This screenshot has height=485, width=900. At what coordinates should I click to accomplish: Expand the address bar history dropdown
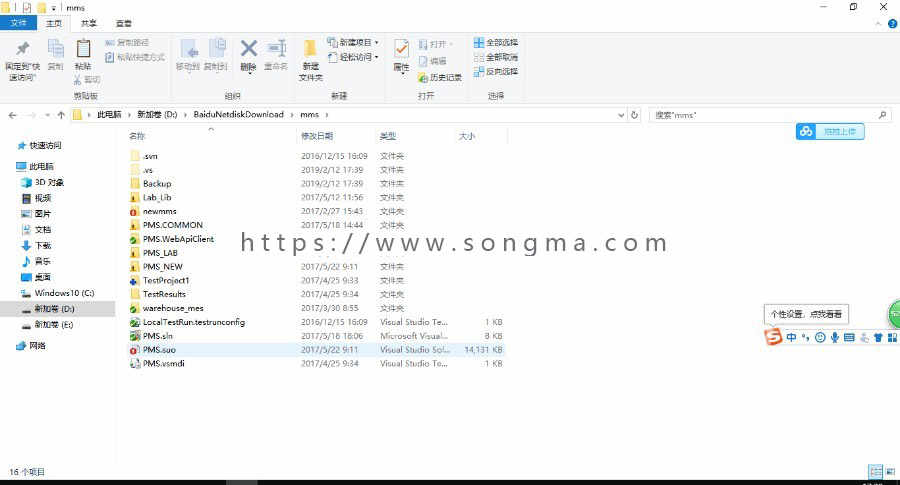tap(621, 115)
